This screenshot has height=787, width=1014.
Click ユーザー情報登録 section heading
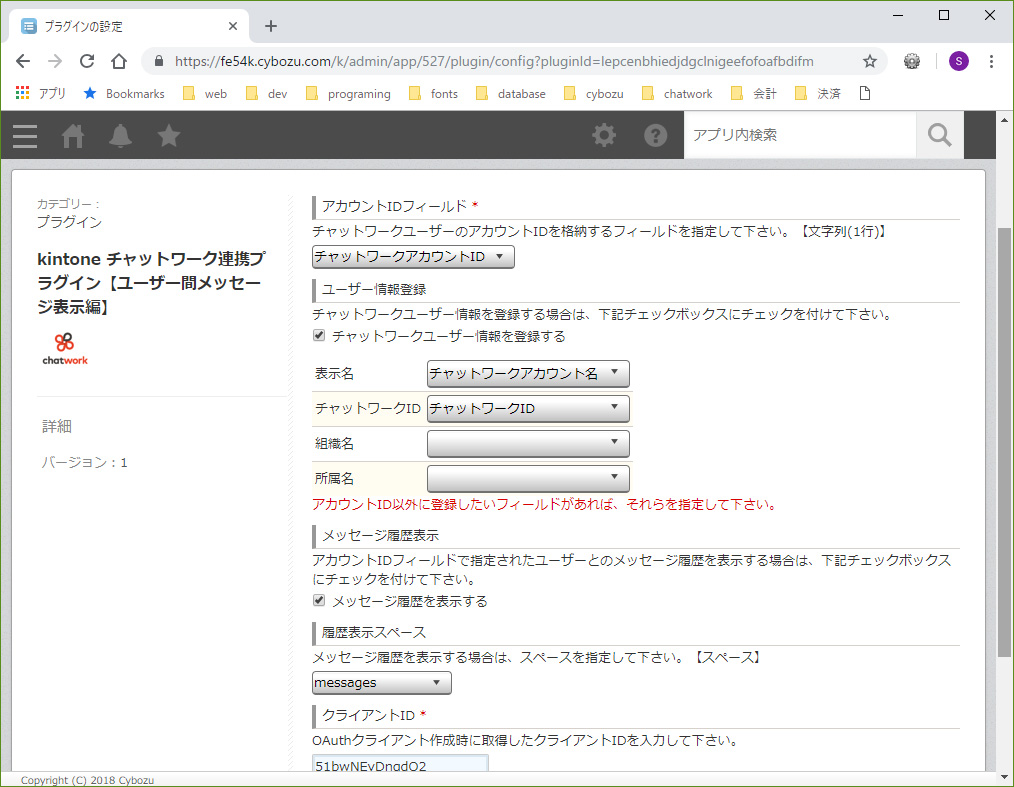pyautogui.click(x=374, y=289)
